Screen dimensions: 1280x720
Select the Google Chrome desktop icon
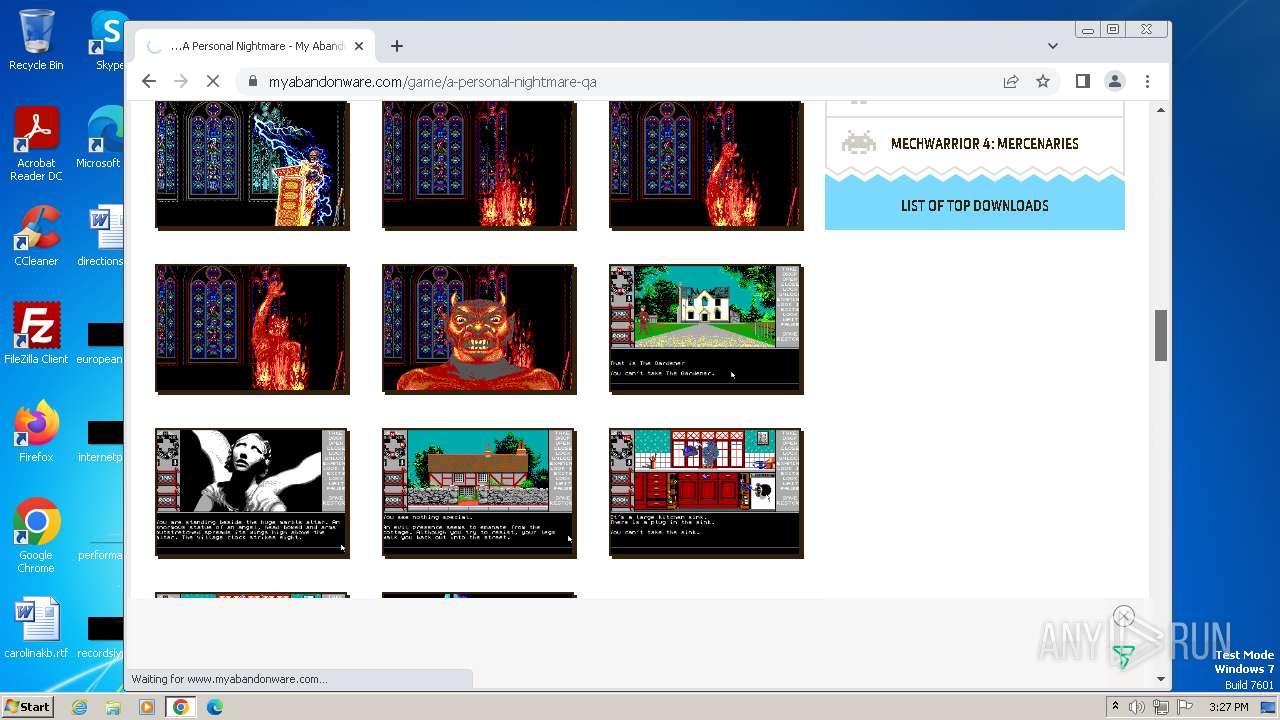36,536
